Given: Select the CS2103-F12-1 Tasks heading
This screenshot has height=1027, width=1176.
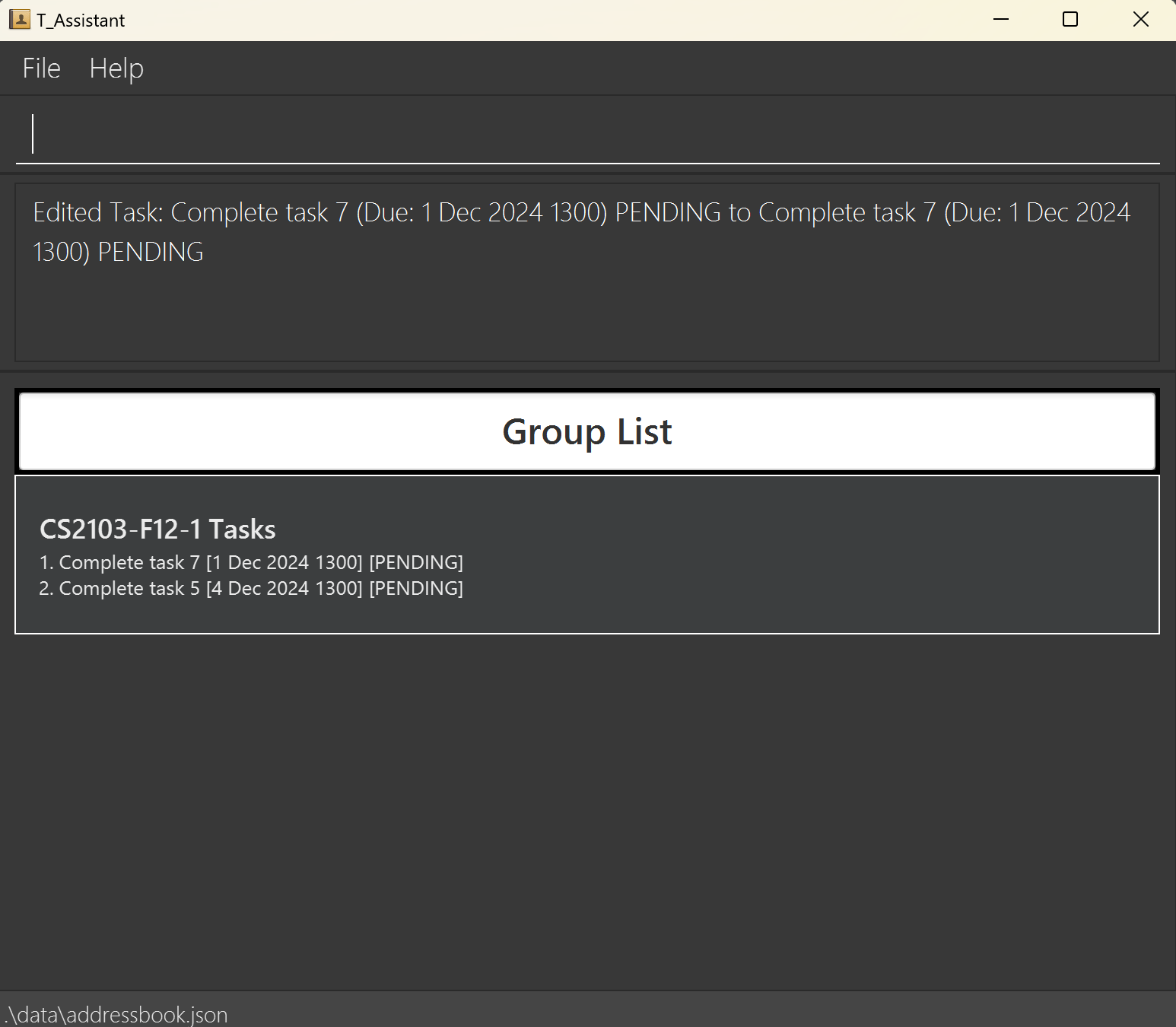Looking at the screenshot, I should point(157,529).
